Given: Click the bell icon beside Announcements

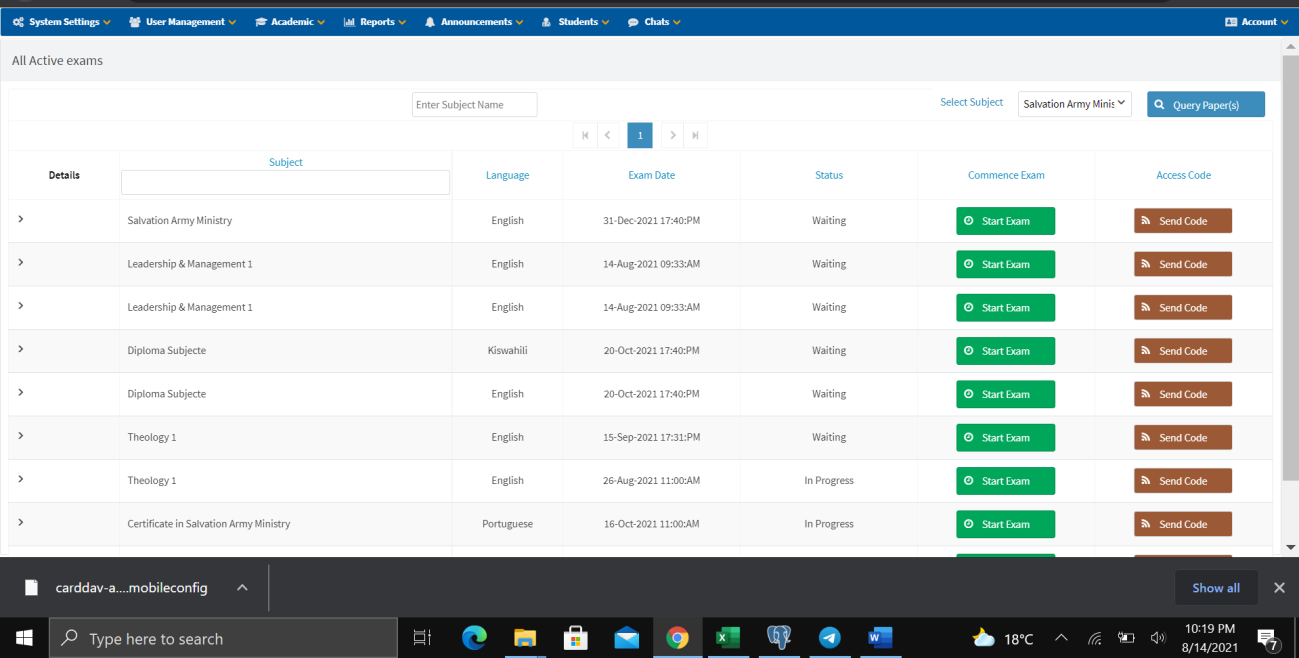Looking at the screenshot, I should [x=428, y=20].
